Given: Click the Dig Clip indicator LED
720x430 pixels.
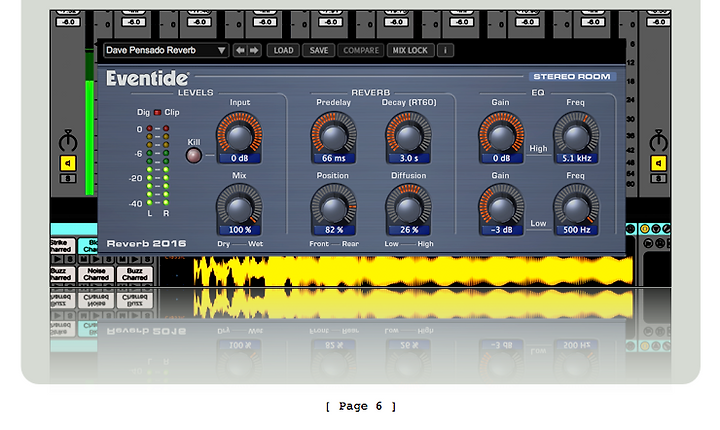Looking at the screenshot, I should click(158, 112).
